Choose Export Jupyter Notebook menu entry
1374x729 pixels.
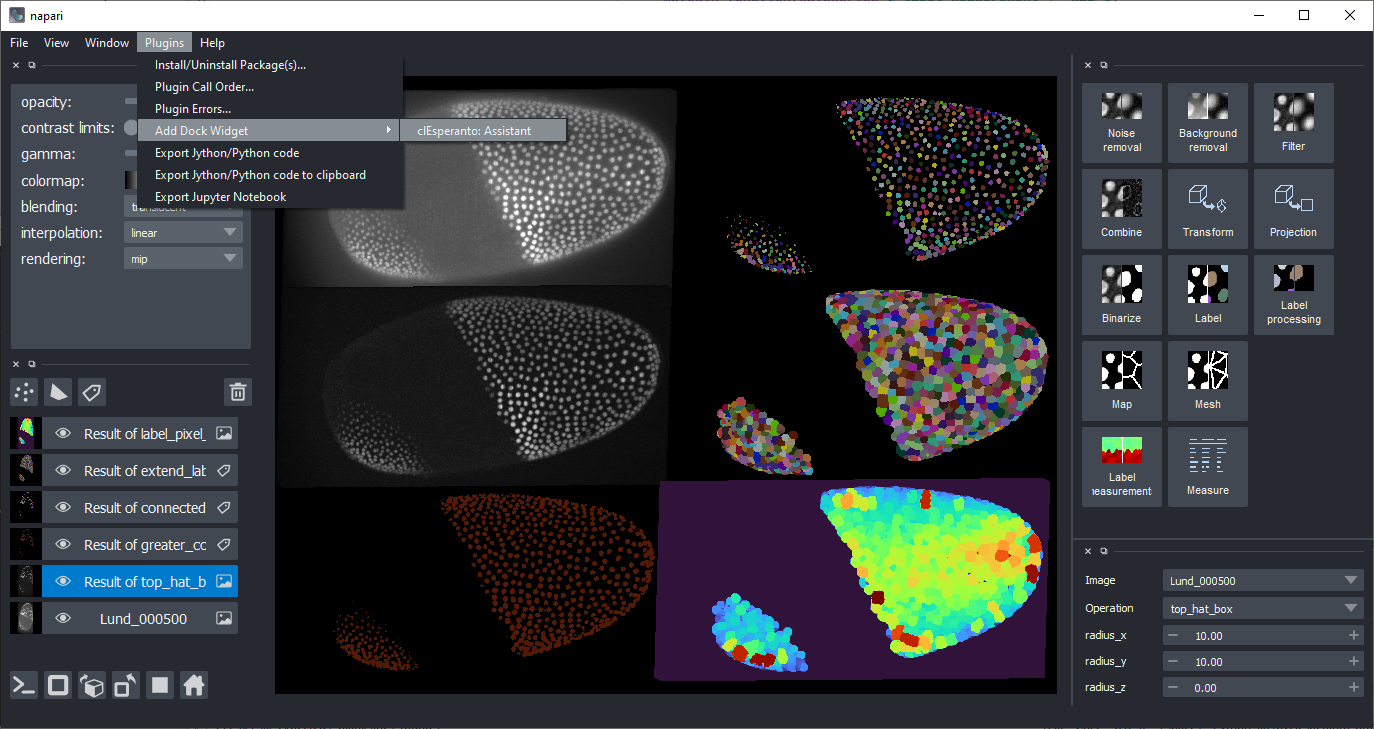pyautogui.click(x=220, y=197)
